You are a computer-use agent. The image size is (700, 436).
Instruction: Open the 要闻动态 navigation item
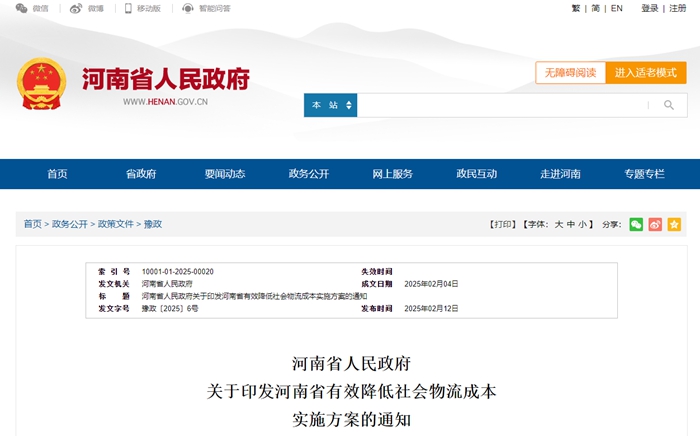(x=225, y=174)
